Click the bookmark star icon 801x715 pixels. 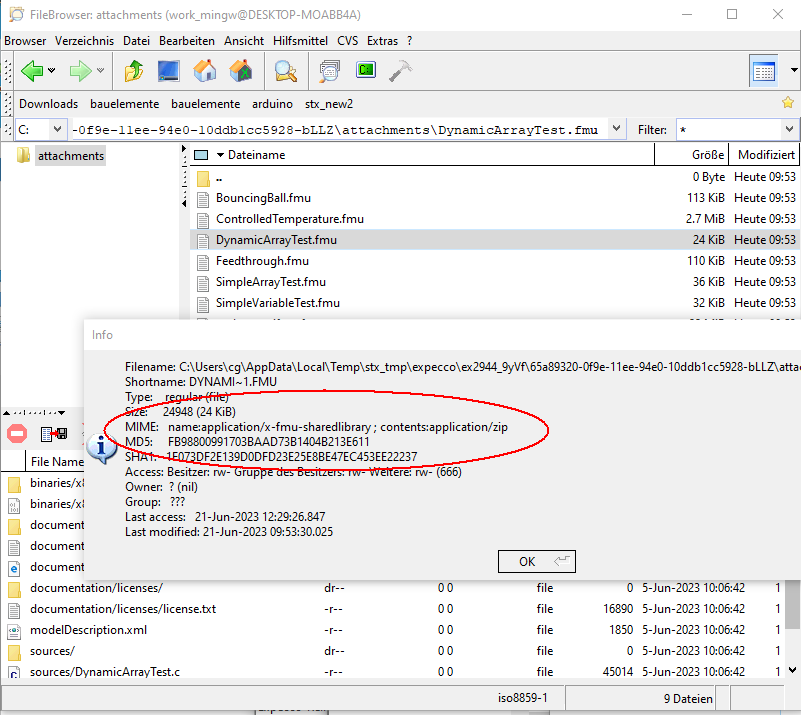point(788,103)
